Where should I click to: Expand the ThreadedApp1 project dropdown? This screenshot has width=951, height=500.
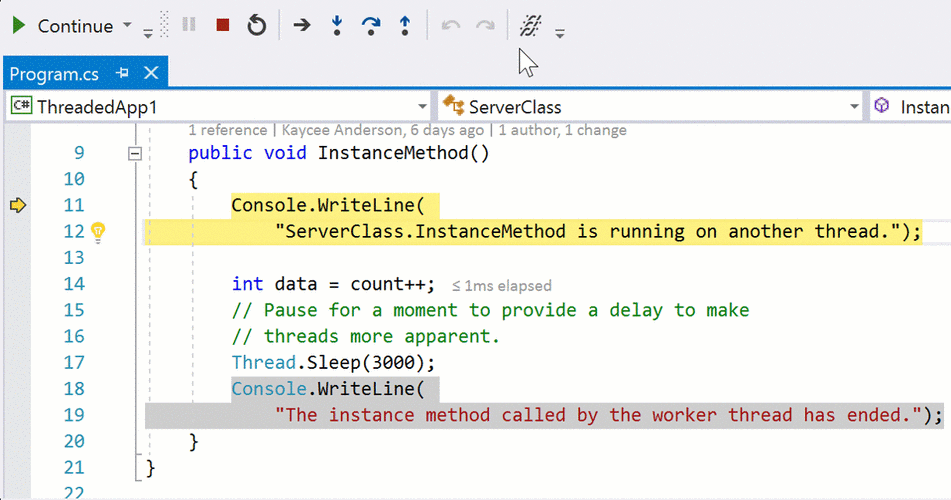[x=421, y=106]
